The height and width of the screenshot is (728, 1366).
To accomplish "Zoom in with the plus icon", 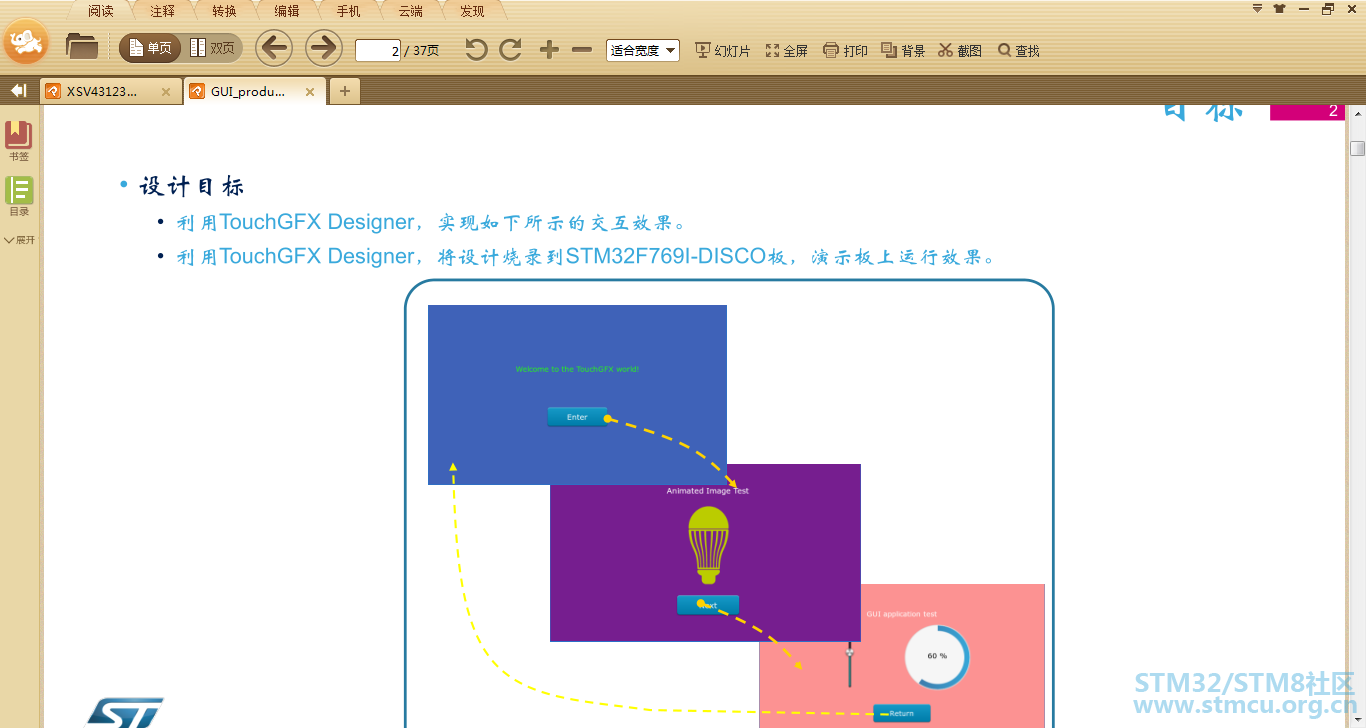I will tap(549, 49).
